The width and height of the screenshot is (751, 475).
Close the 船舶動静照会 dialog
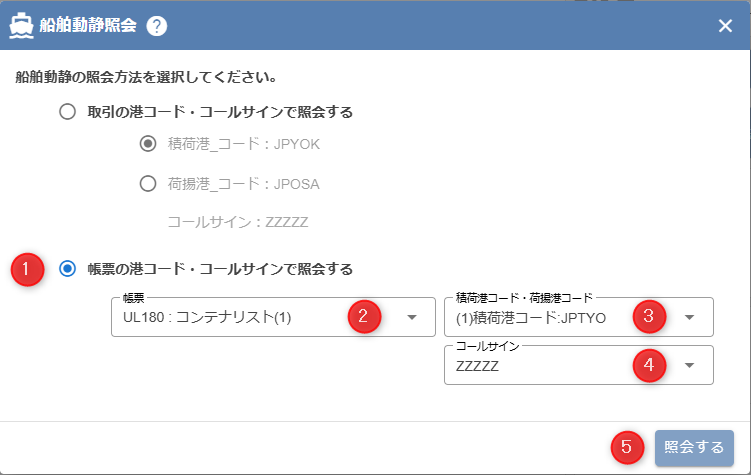click(725, 26)
